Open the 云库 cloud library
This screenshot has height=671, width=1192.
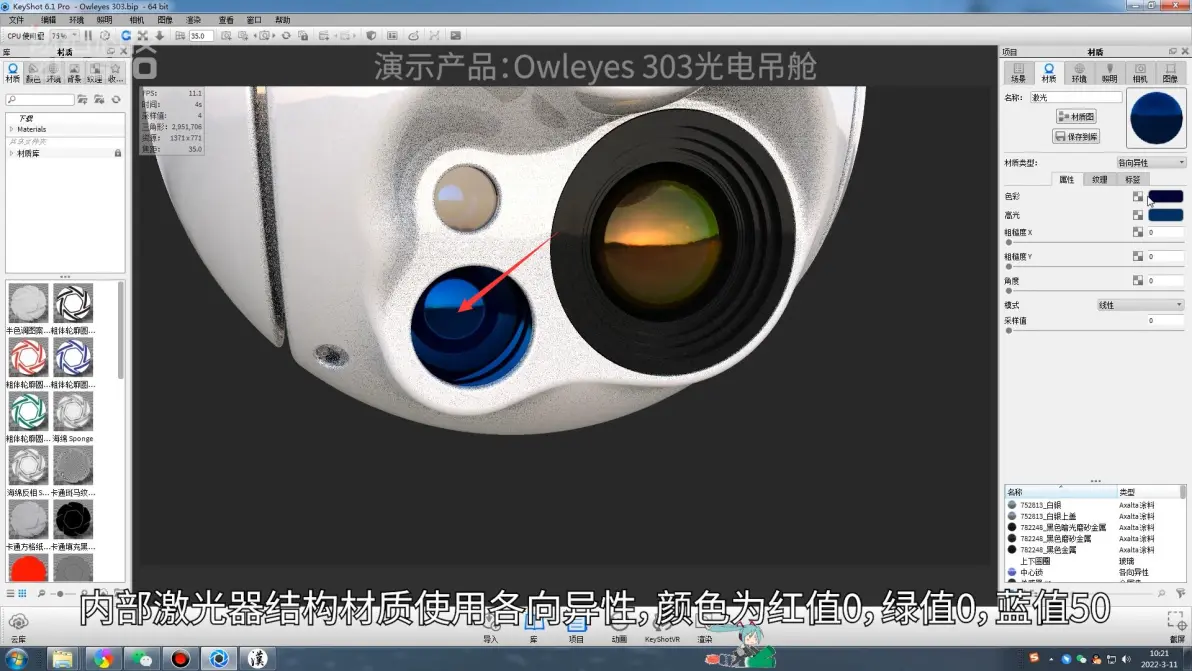pos(18,628)
